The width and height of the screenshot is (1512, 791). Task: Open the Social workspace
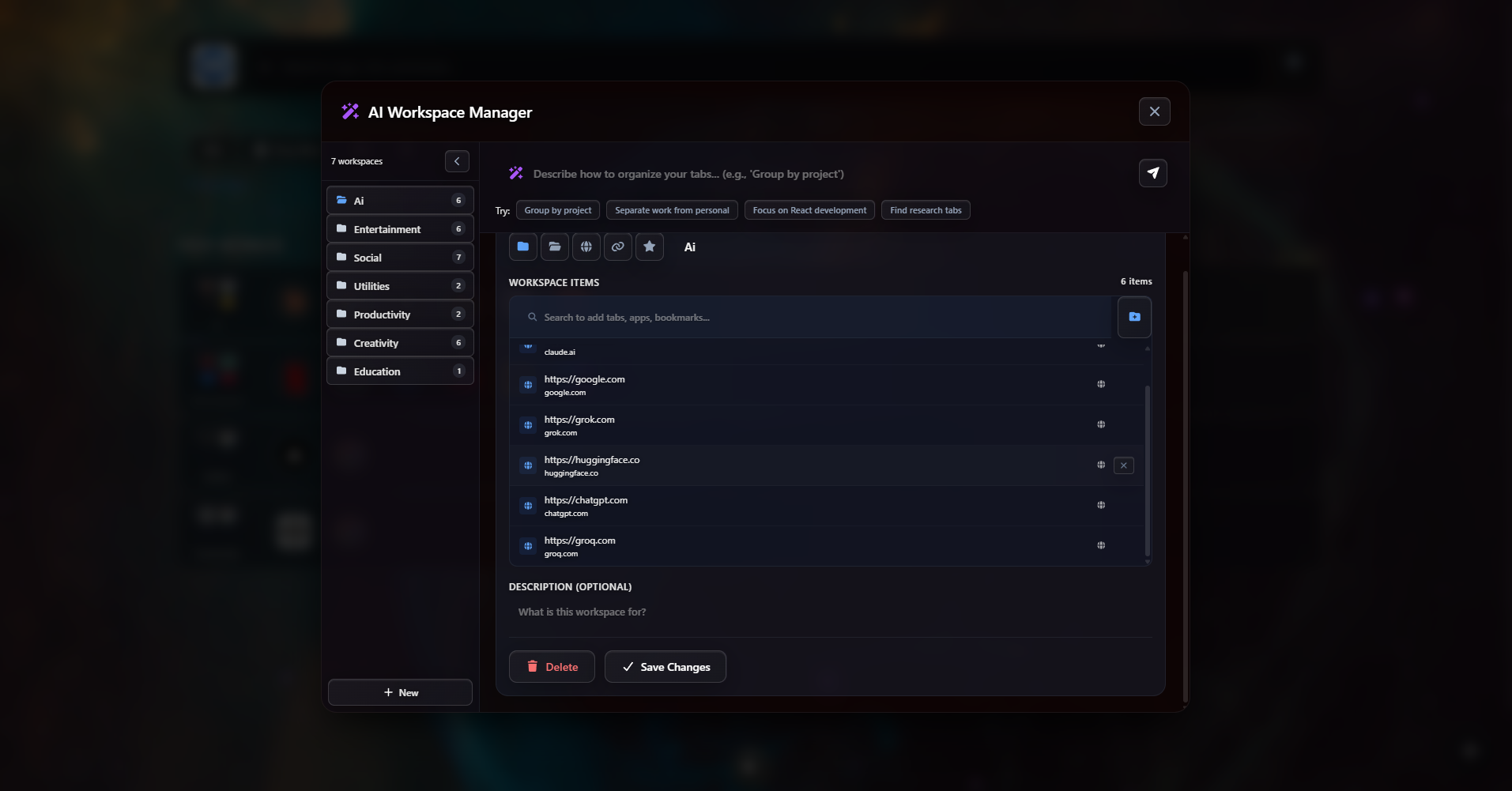tap(400, 257)
